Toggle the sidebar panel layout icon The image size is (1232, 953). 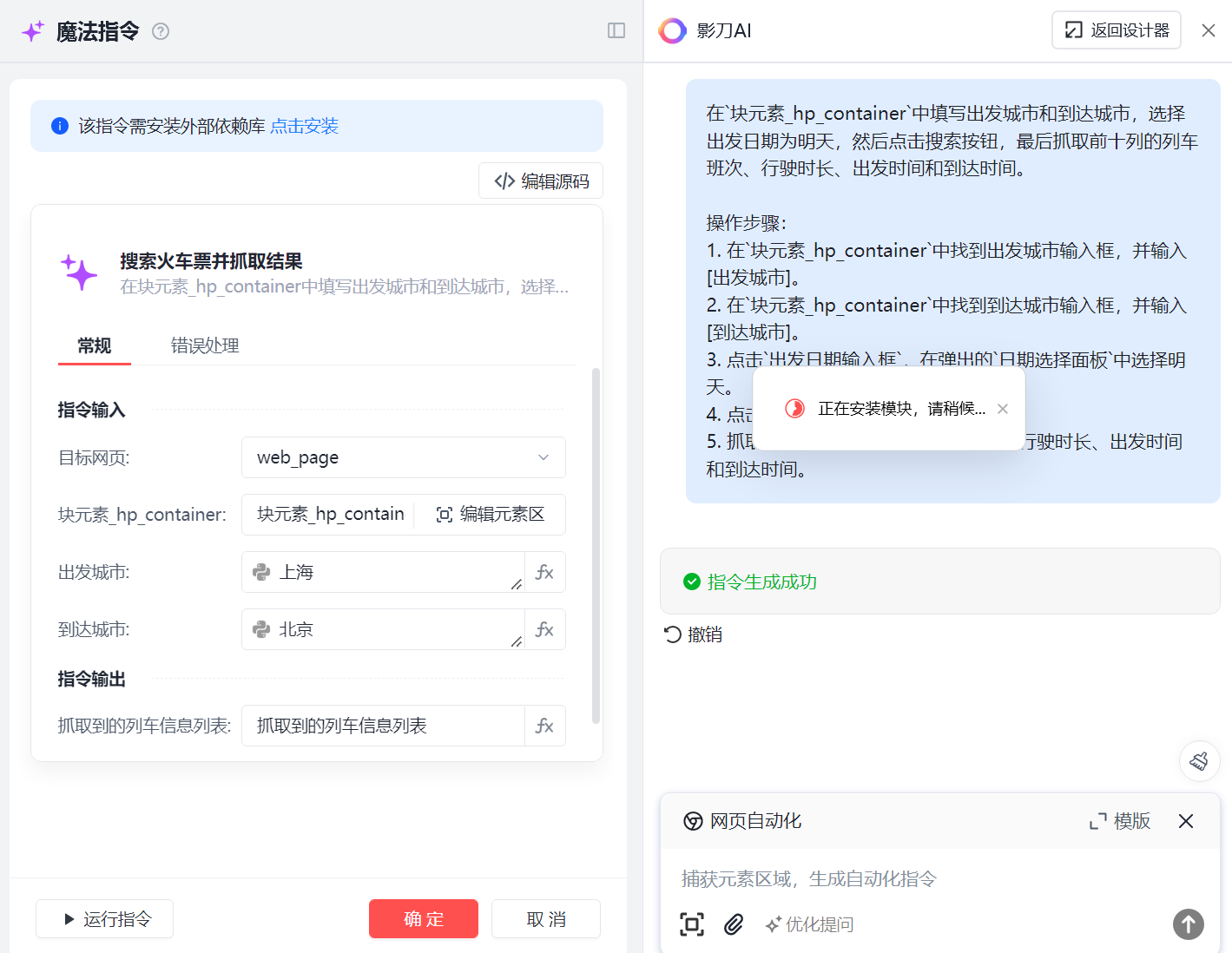pyautogui.click(x=616, y=31)
